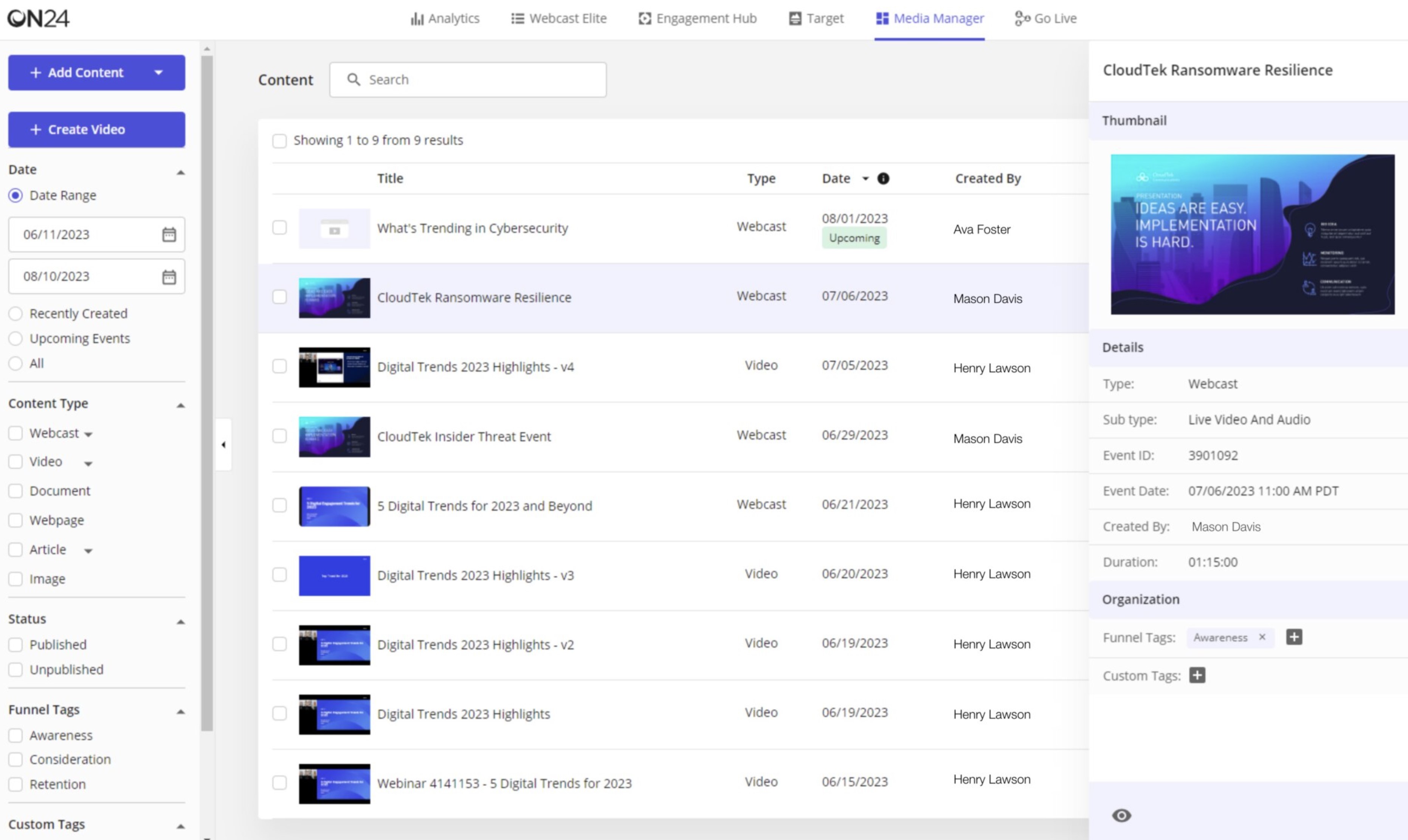Switch to the Analytics tab
Viewport: 1408px width, 840px height.
click(x=445, y=19)
